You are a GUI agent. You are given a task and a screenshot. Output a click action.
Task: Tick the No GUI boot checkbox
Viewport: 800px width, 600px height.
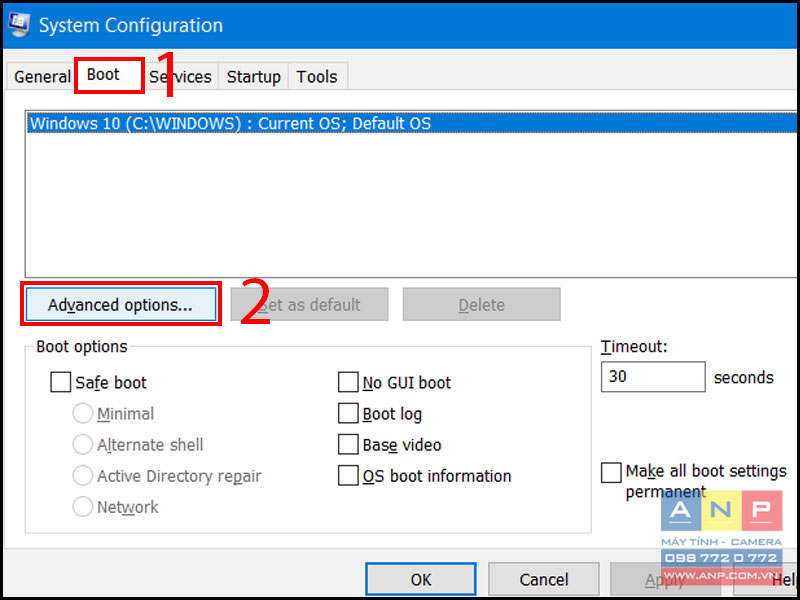348,383
